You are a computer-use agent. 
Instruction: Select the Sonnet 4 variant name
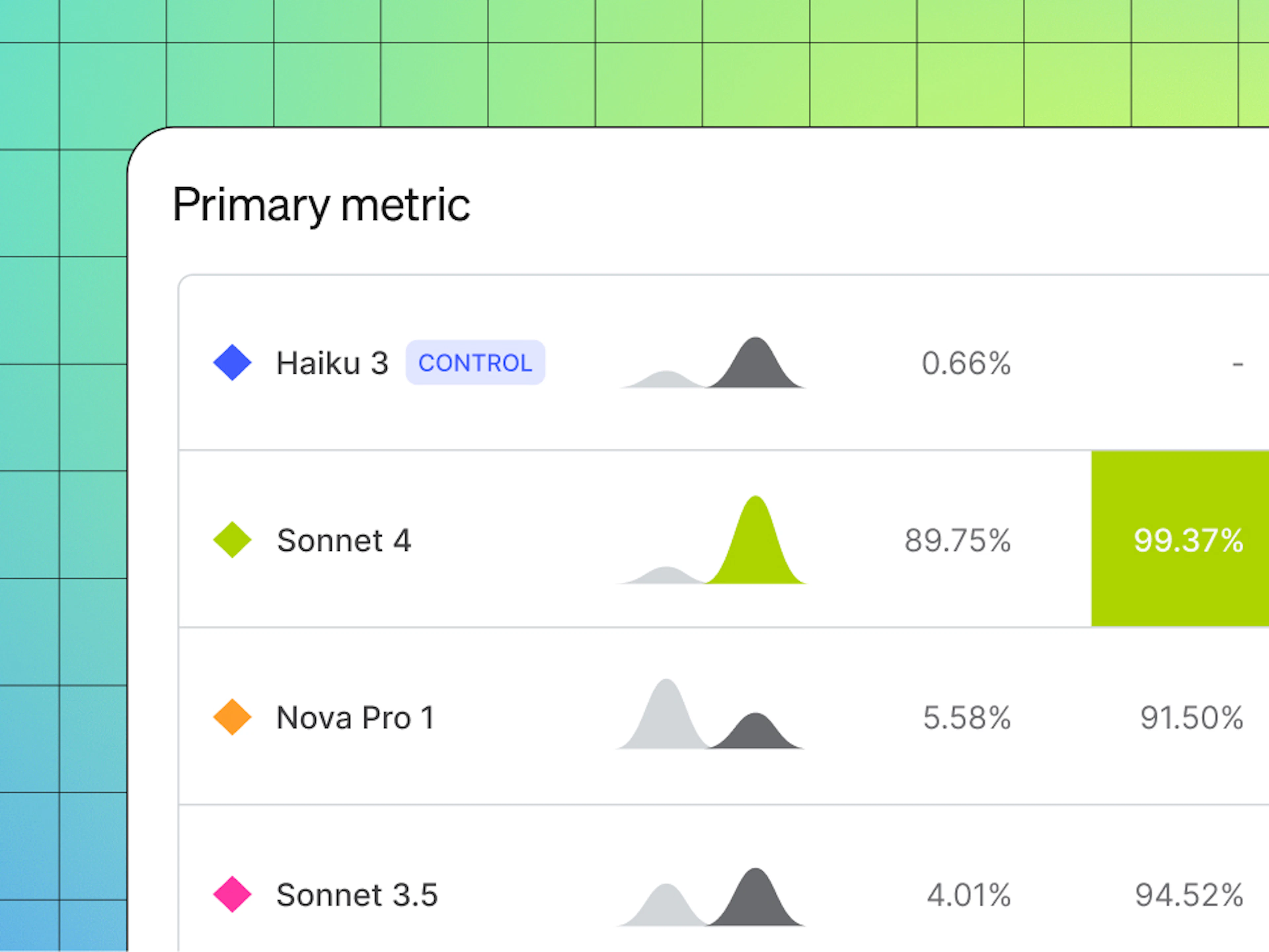tap(344, 540)
